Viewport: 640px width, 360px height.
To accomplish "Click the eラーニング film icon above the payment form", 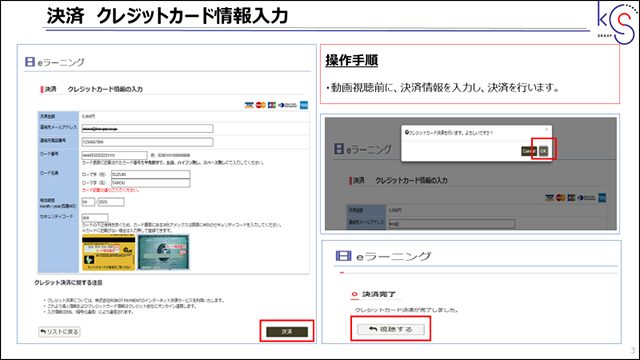I will pos(30,62).
